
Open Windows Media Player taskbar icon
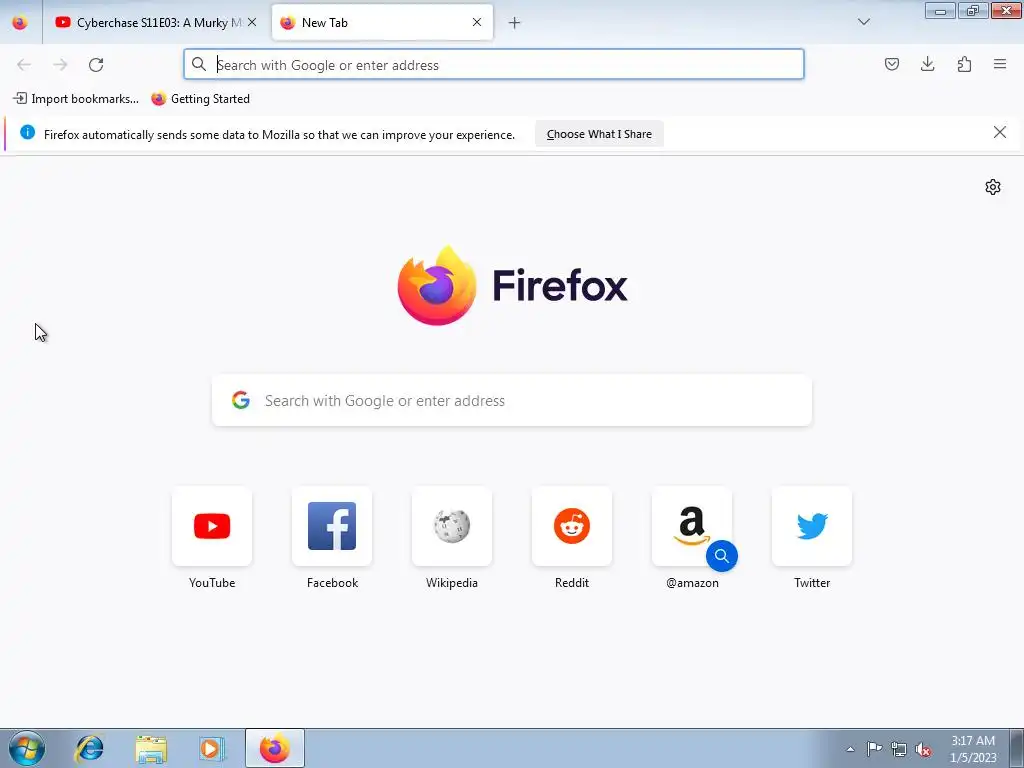pos(212,748)
